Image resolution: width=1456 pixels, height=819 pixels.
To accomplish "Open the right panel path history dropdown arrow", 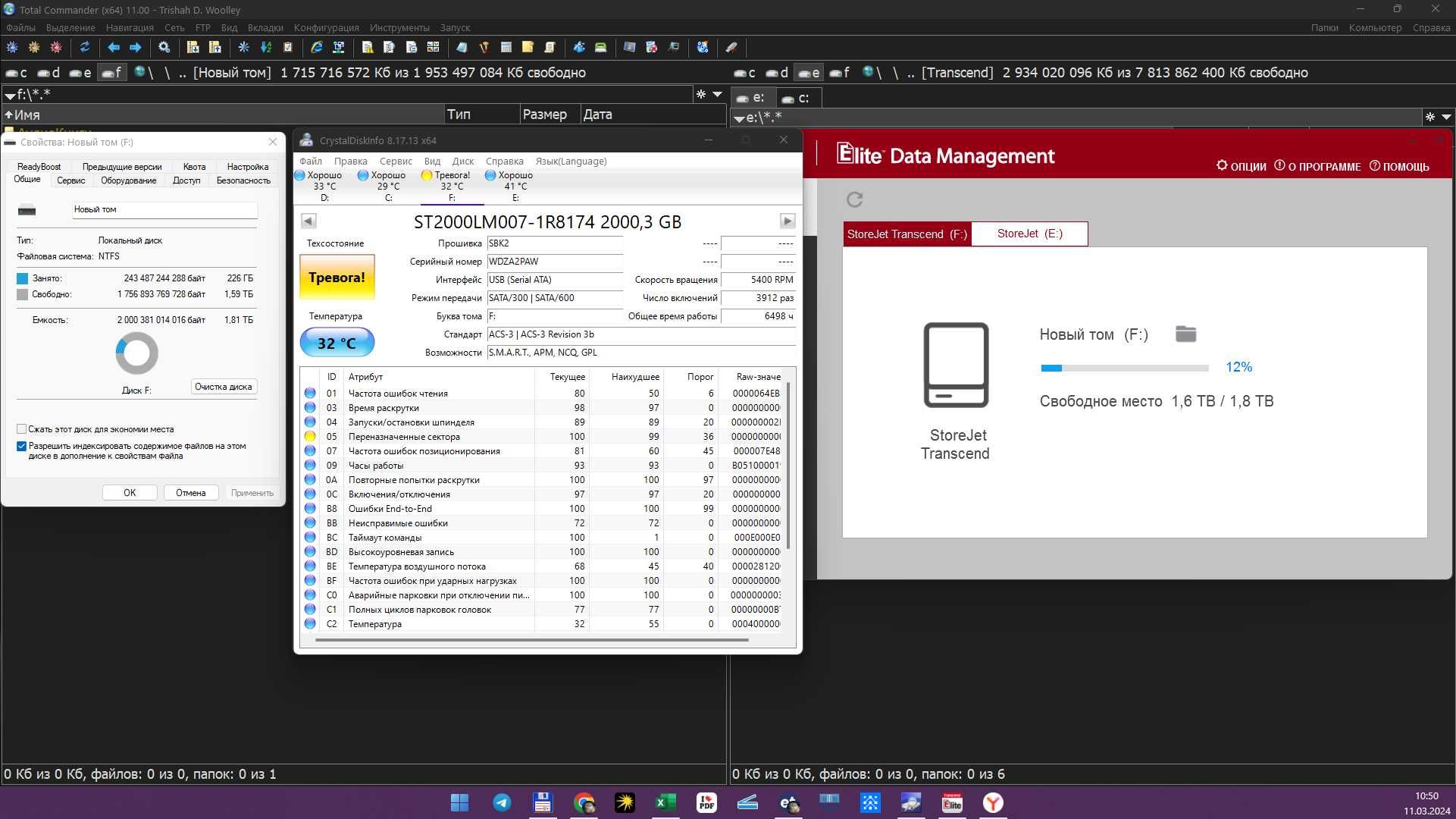I will point(1446,118).
